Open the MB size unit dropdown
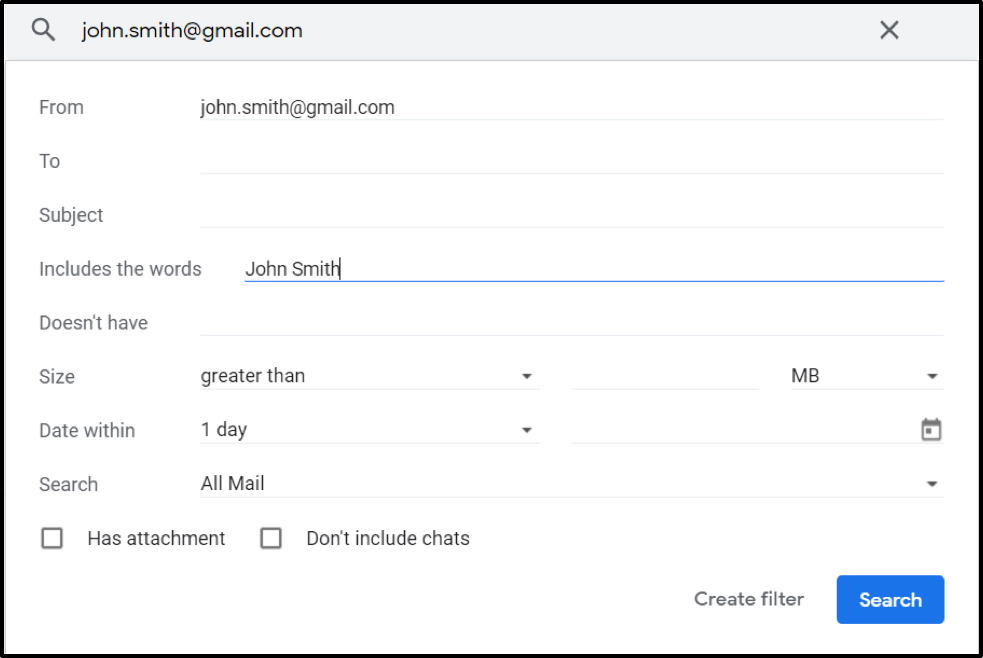 [866, 377]
